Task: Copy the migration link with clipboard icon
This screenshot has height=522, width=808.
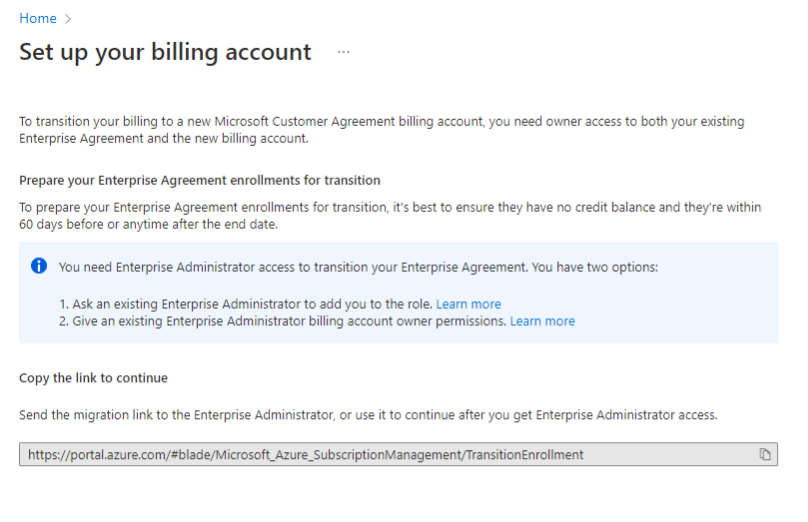Action: [765, 454]
